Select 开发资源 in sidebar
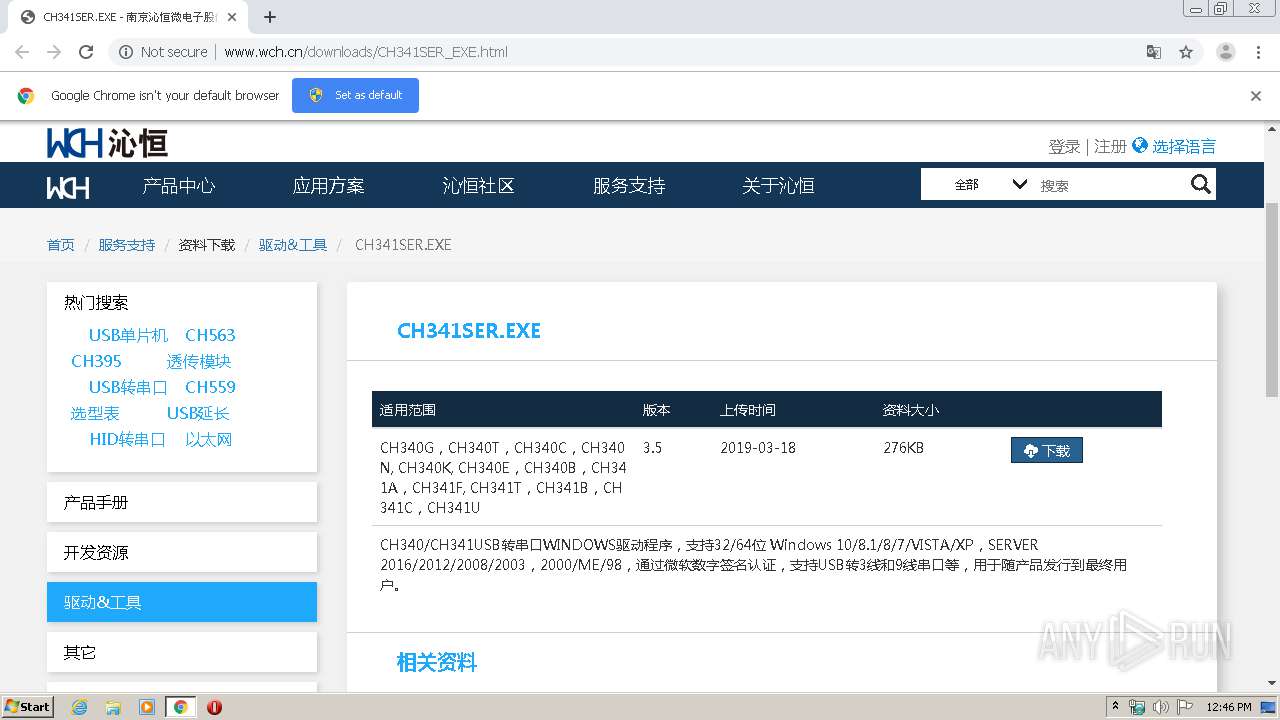 pyautogui.click(x=182, y=552)
